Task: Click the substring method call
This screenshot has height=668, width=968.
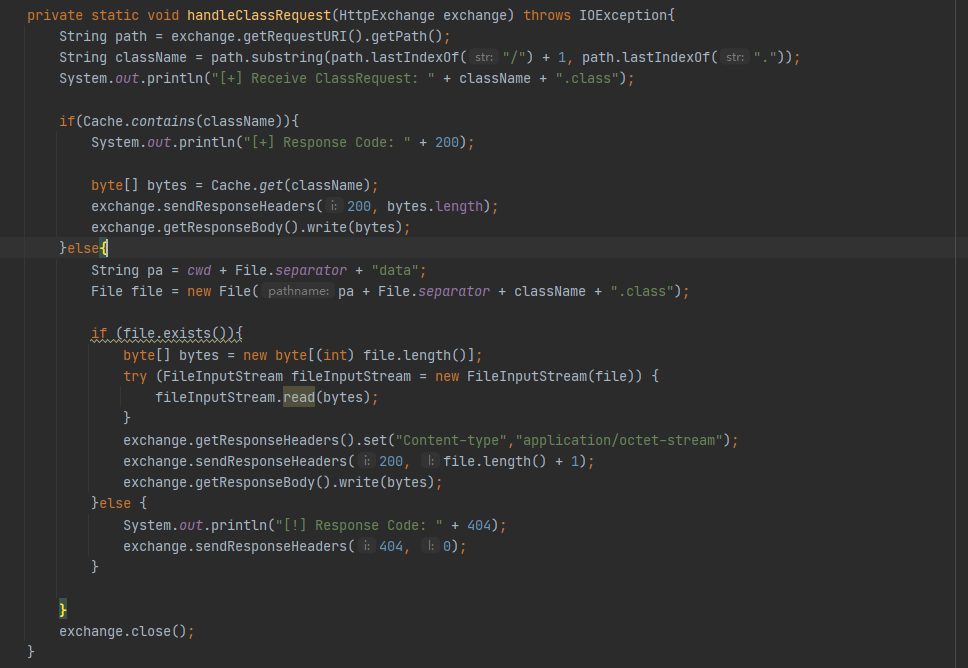Action: [x=287, y=57]
